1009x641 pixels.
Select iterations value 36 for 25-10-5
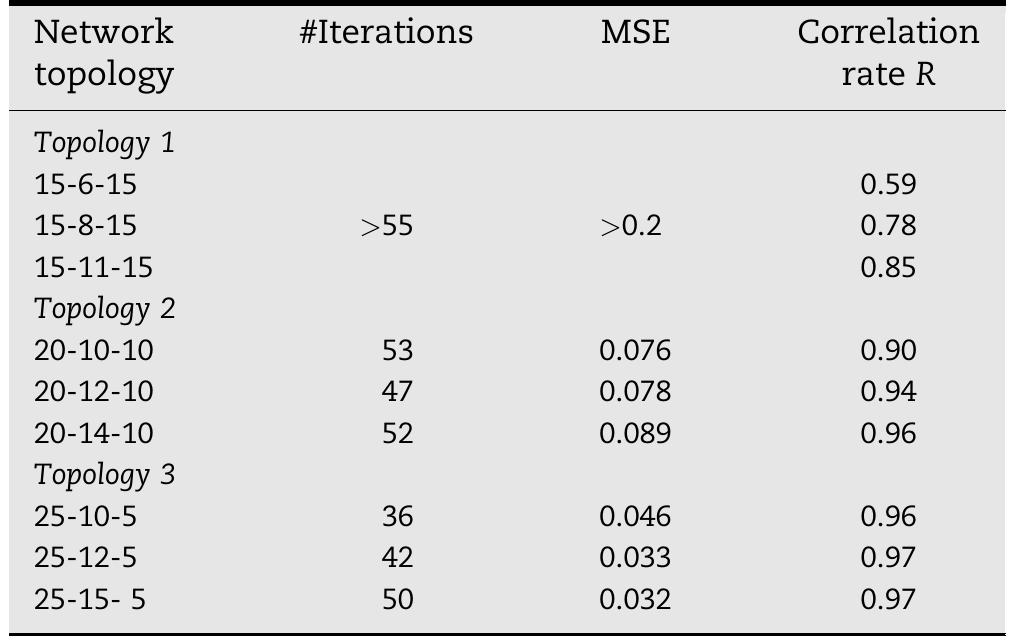pos(397,517)
